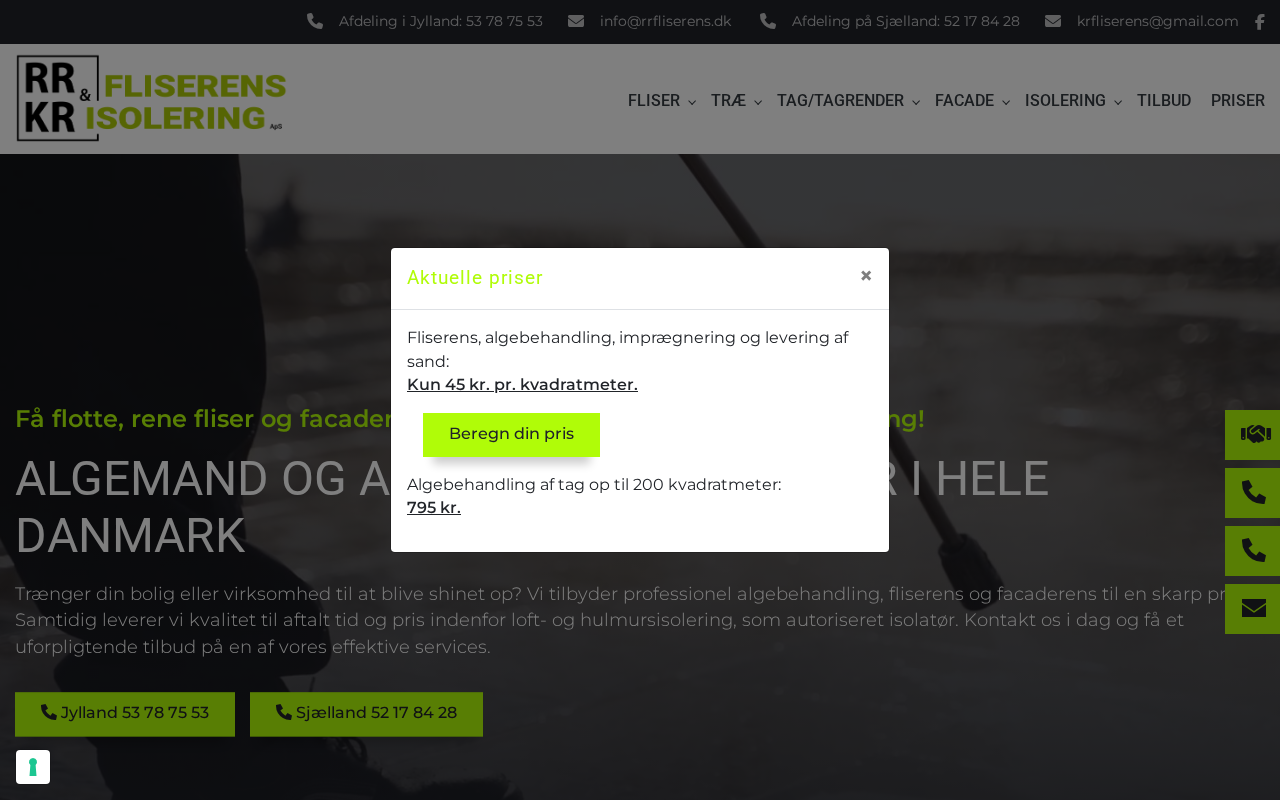Screen dimensions: 1280x800
Task: Close the Aktuelle priser popup
Action: click(x=866, y=275)
